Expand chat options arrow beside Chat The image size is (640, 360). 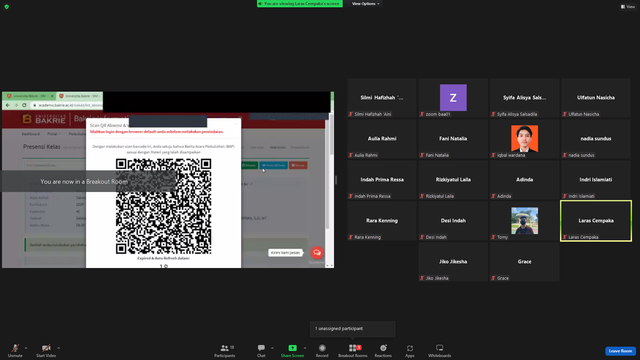click(272, 348)
